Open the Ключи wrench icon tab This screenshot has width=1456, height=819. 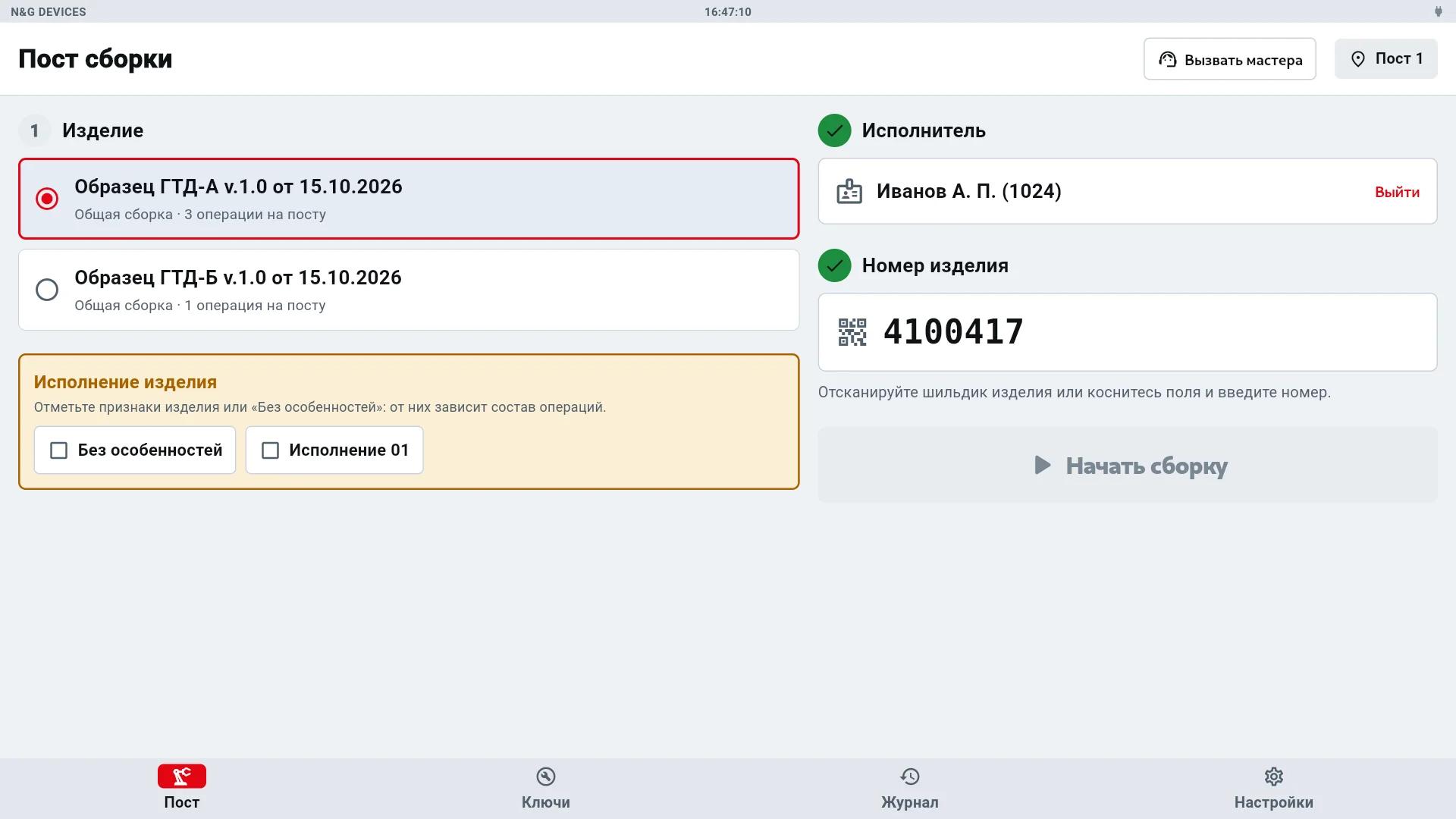tap(546, 777)
